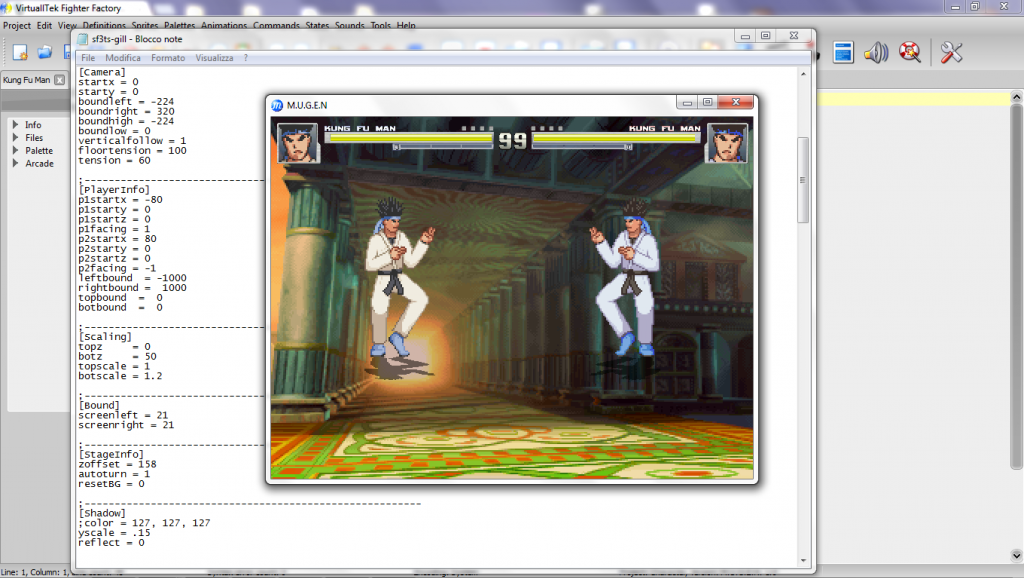1024x578 pixels.
Task: Open the Help menu in Fighter Factory
Action: (406, 25)
